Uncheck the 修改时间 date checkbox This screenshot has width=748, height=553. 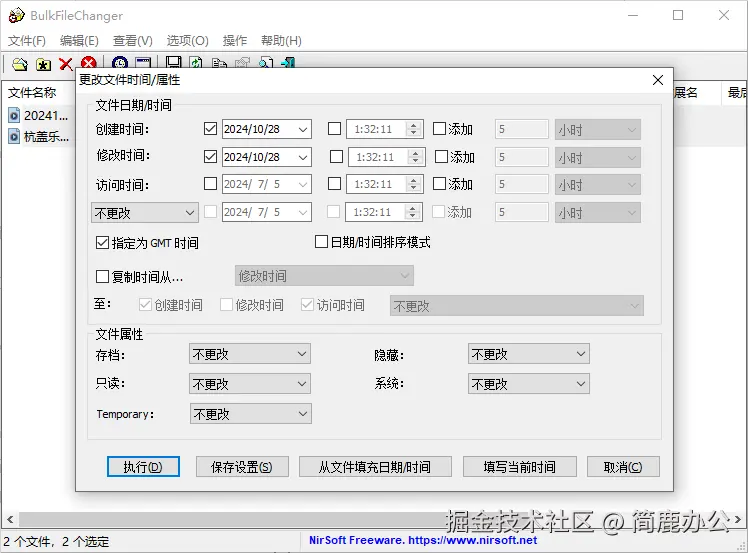(x=210, y=157)
